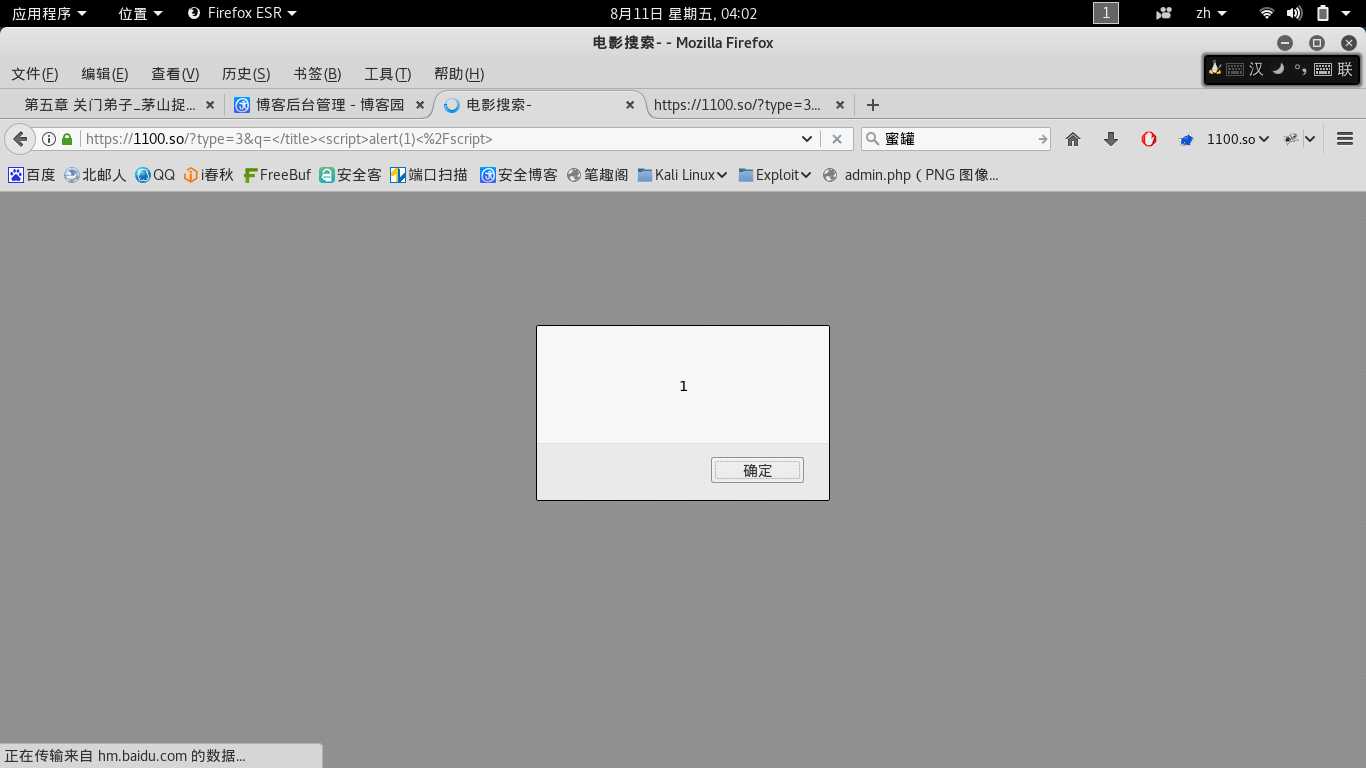
Task: Click the spider extension icon
Action: 1291,139
